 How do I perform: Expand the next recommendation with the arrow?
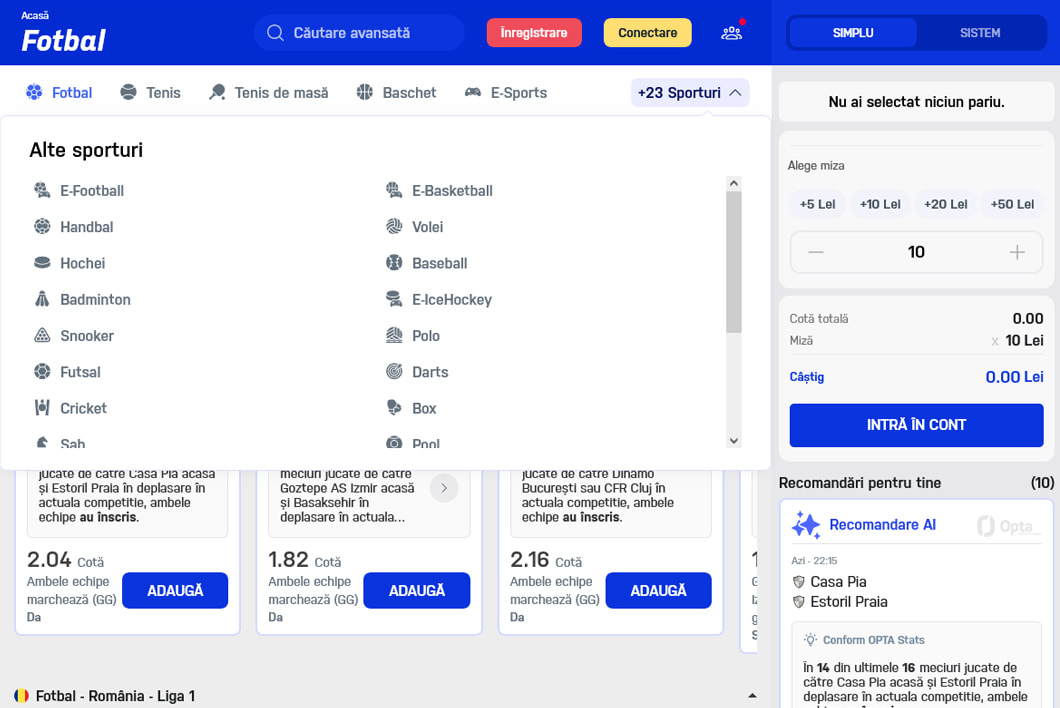tap(444, 490)
